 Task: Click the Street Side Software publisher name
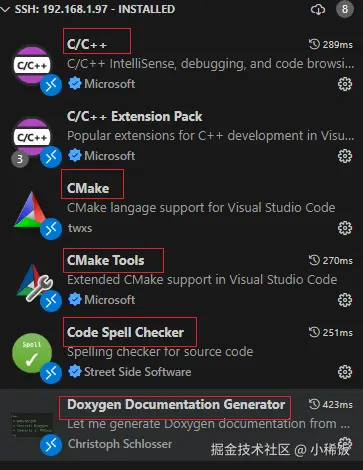[137, 372]
